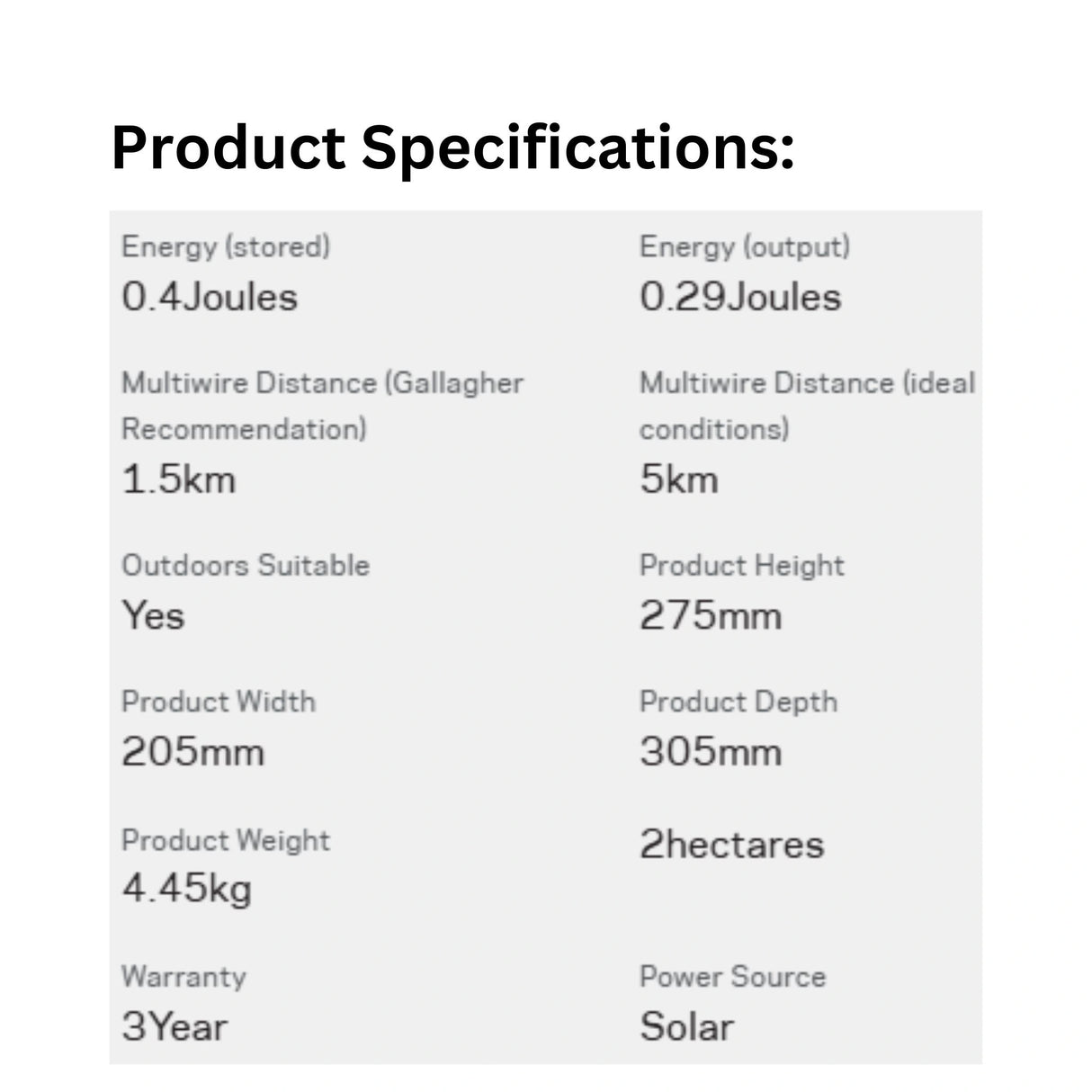The width and height of the screenshot is (1092, 1092).
Task: Click the 205mm width value
Action: click(x=192, y=752)
